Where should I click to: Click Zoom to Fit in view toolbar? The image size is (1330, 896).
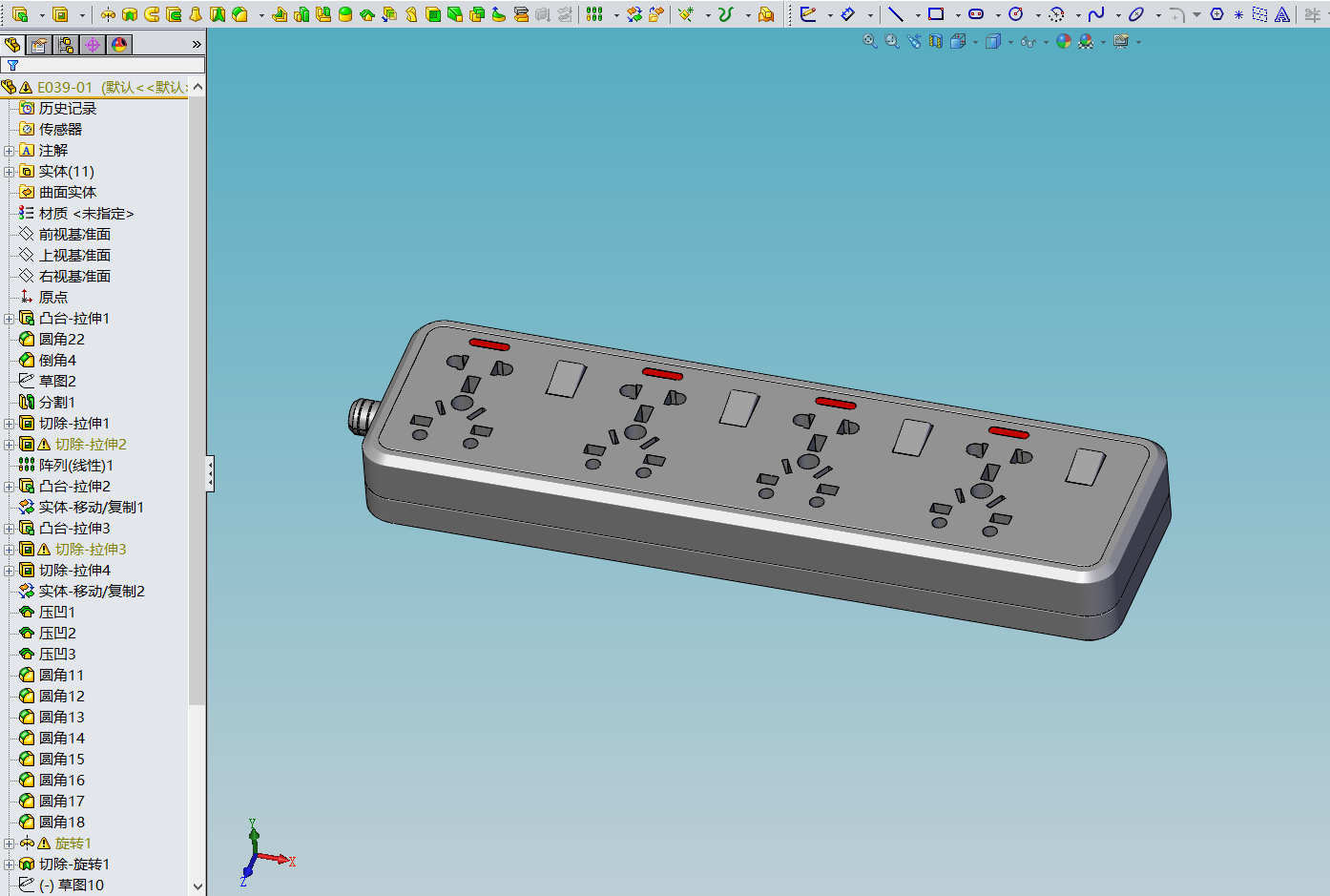[x=870, y=41]
